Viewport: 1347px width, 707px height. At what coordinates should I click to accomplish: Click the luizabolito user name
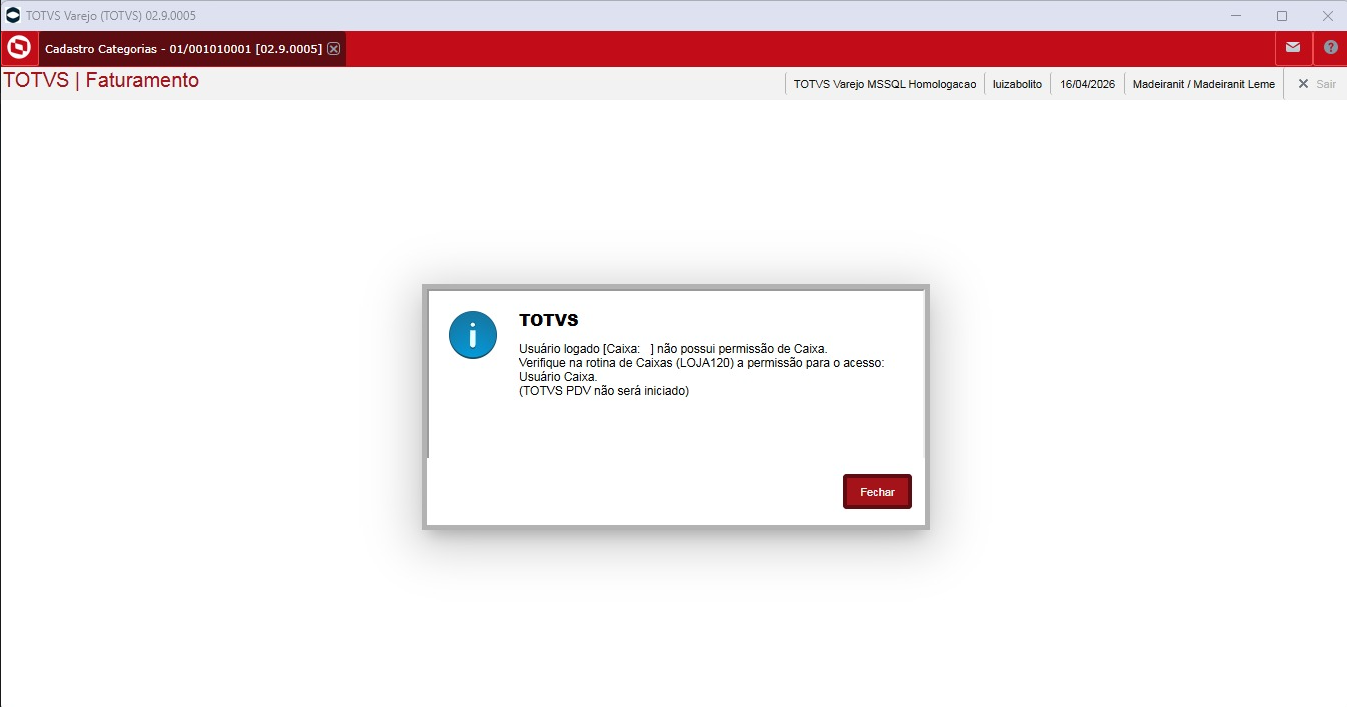pyautogui.click(x=1017, y=84)
